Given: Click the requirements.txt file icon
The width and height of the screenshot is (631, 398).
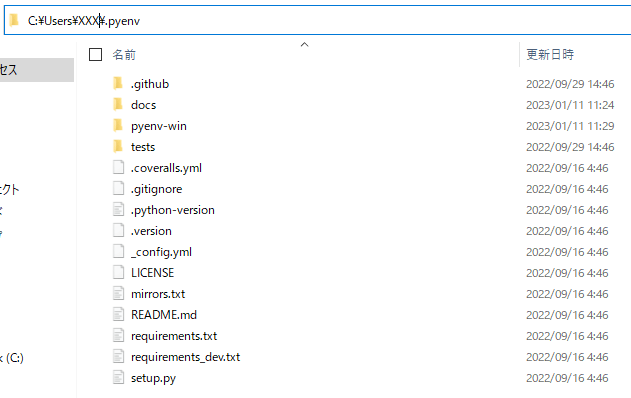Looking at the screenshot, I should (x=118, y=335).
